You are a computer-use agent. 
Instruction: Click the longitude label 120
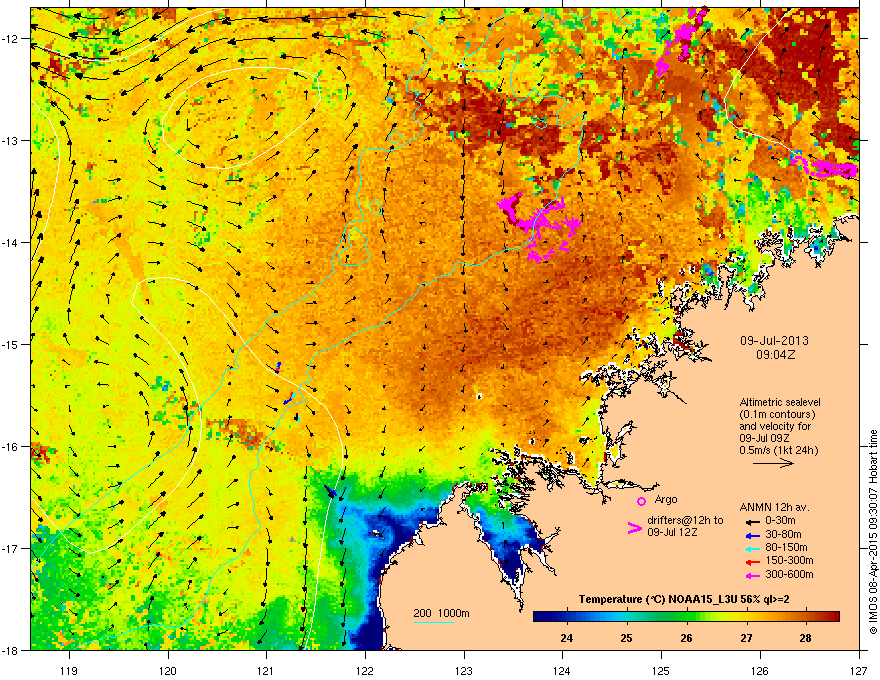168,670
